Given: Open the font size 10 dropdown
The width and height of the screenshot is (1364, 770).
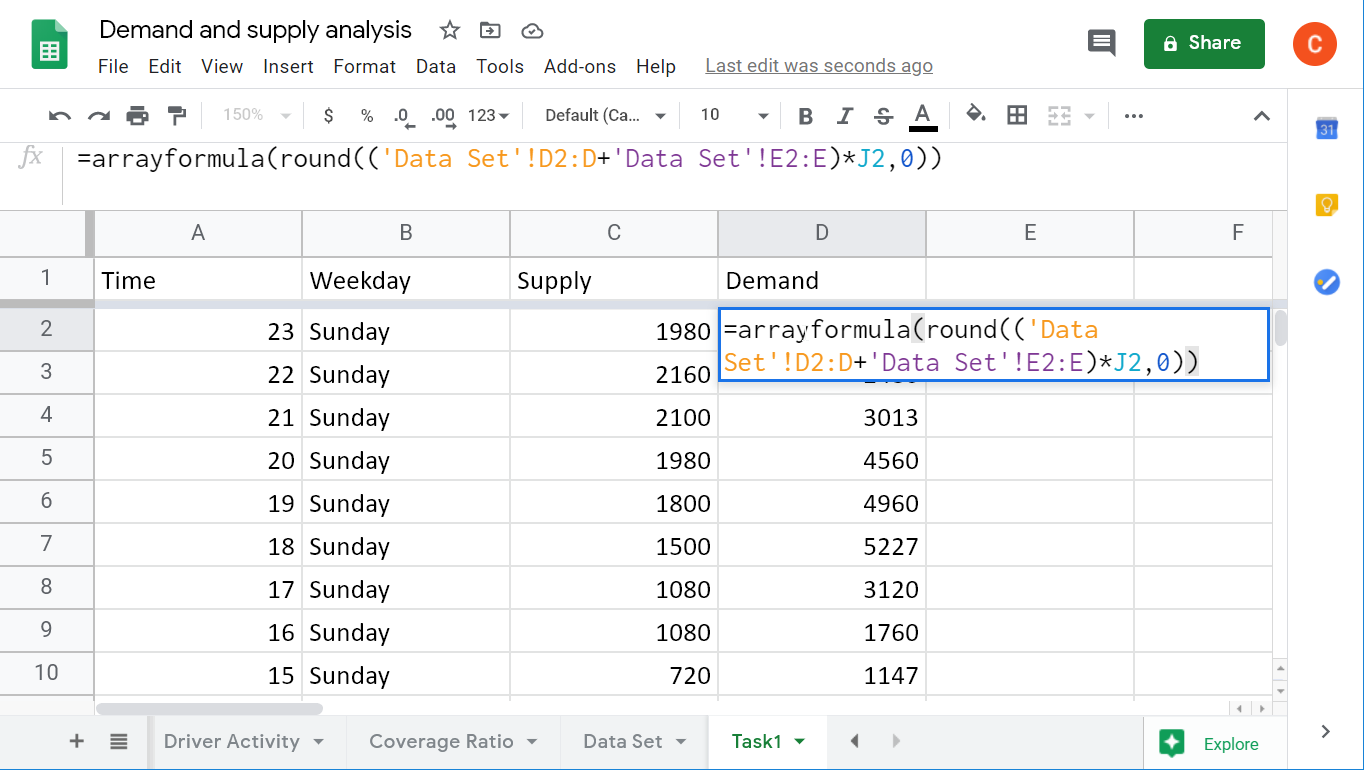Looking at the screenshot, I should [734, 115].
